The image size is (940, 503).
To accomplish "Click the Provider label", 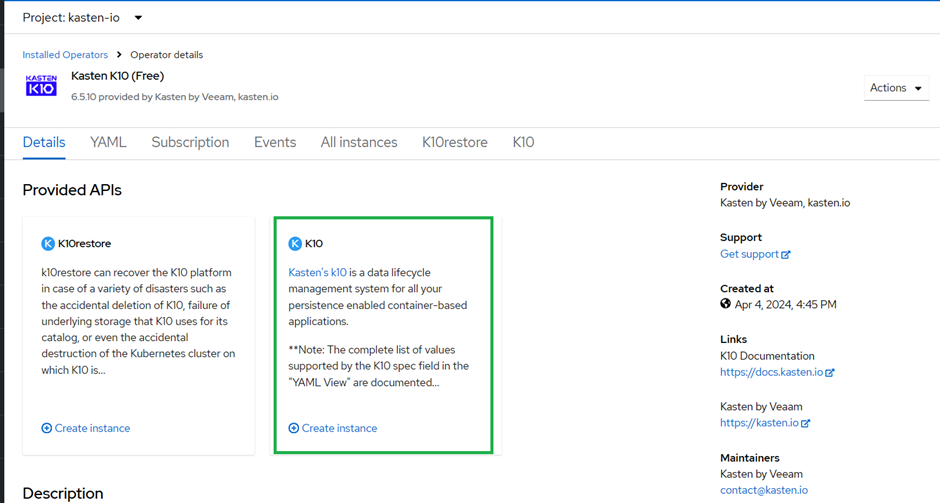I will [x=742, y=187].
